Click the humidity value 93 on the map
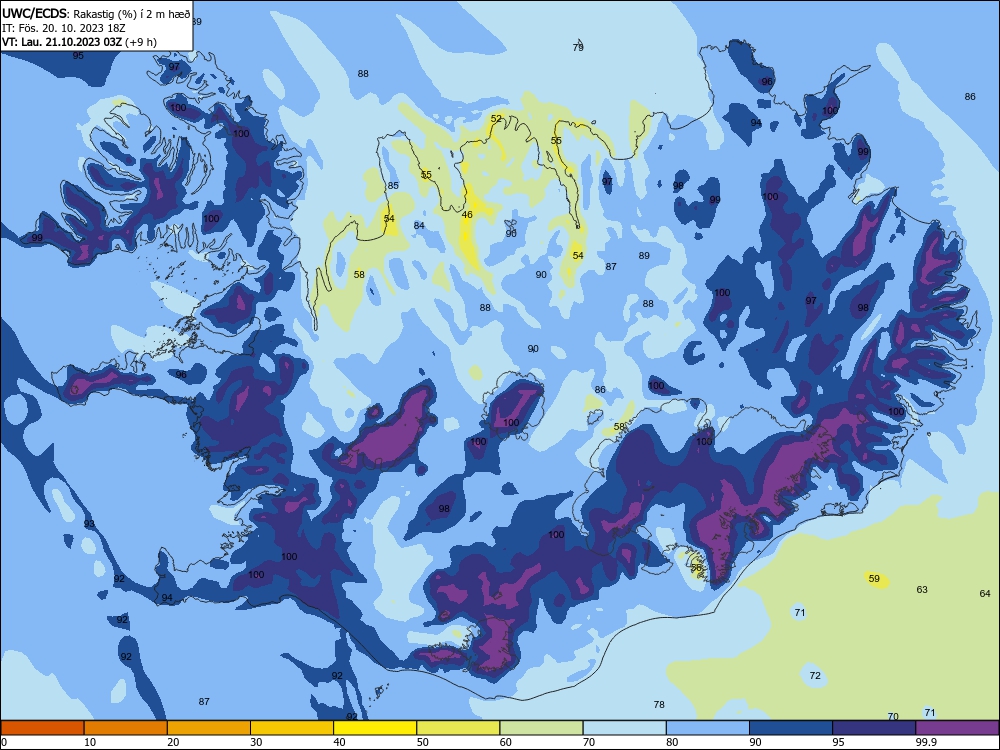Screen dimensions: 1000x750 tap(89, 524)
